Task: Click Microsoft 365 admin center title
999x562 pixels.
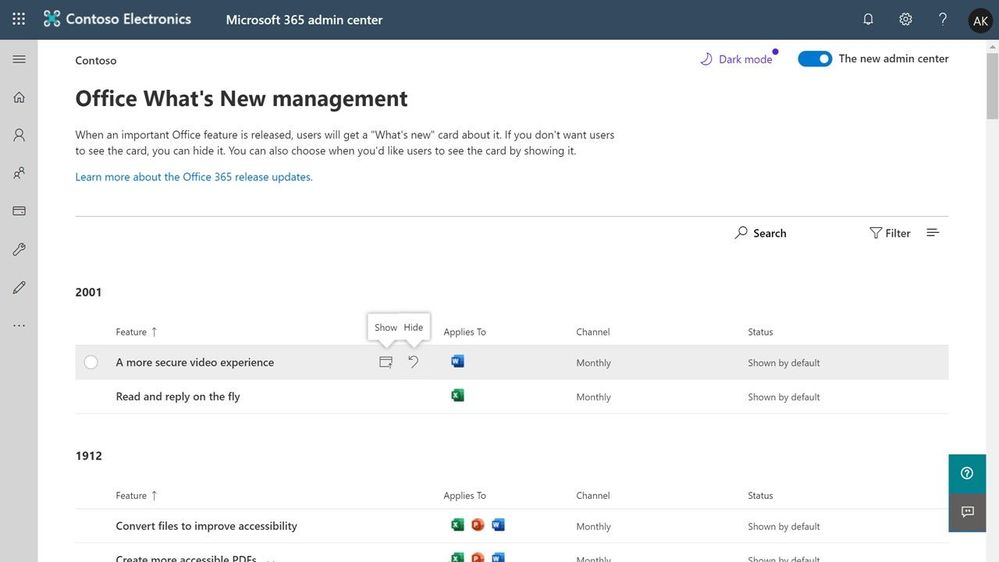Action: (304, 20)
